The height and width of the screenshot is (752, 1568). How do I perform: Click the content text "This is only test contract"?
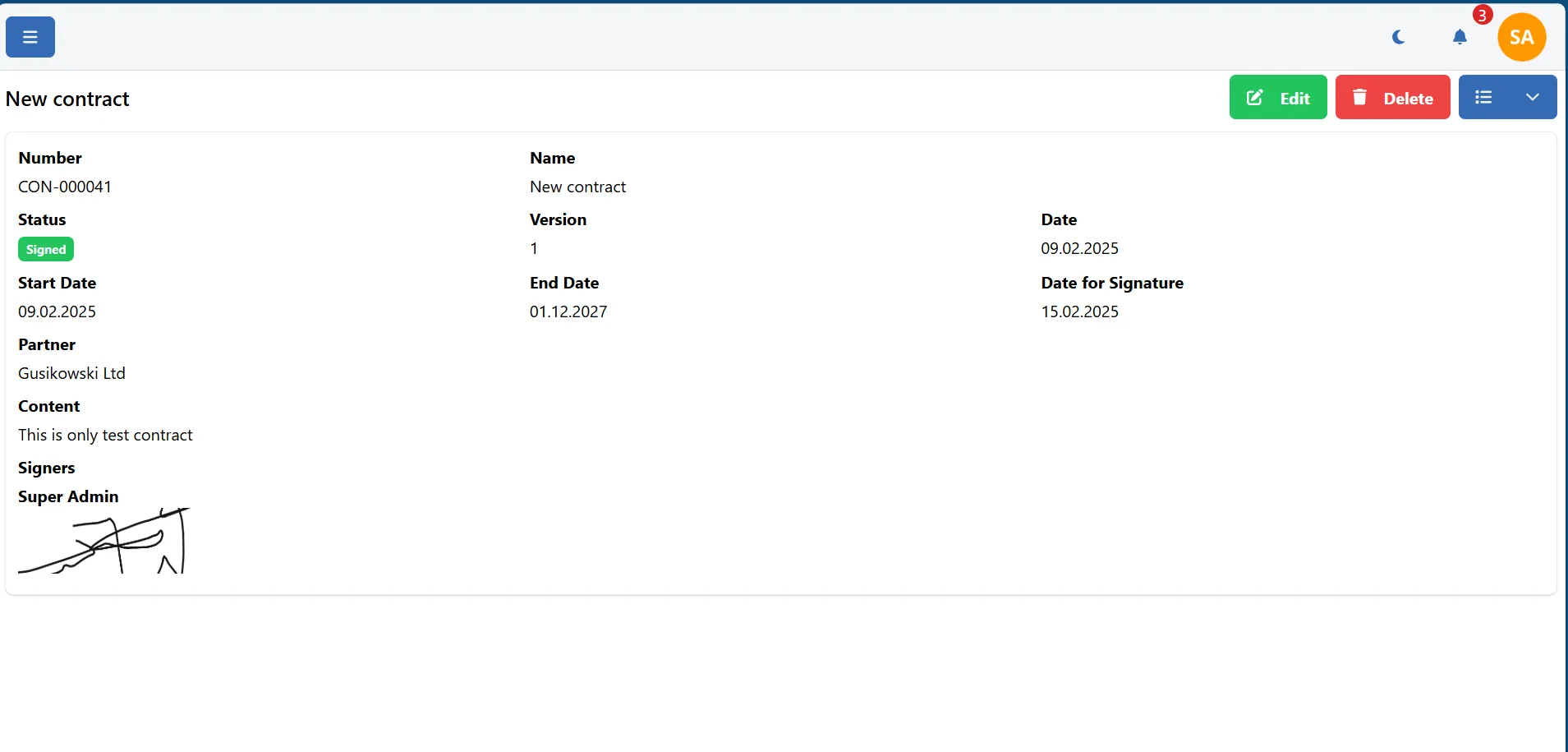coord(105,435)
